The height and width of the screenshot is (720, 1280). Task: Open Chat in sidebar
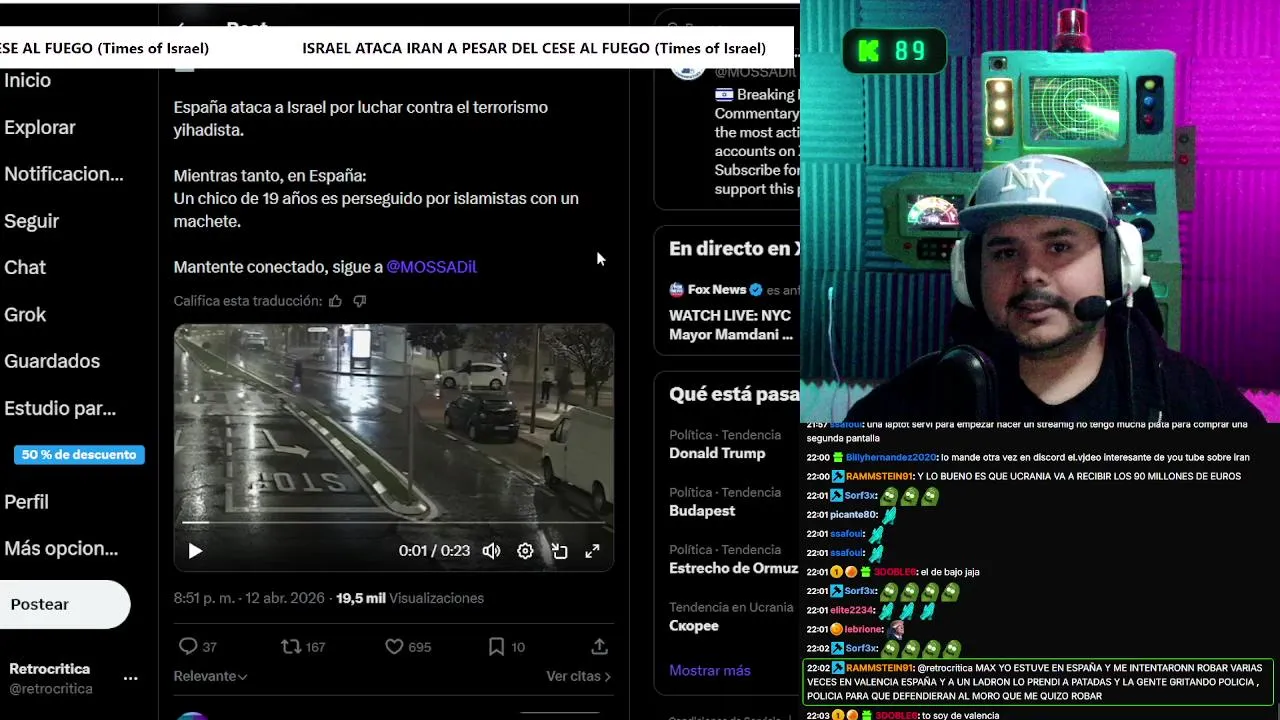point(25,267)
